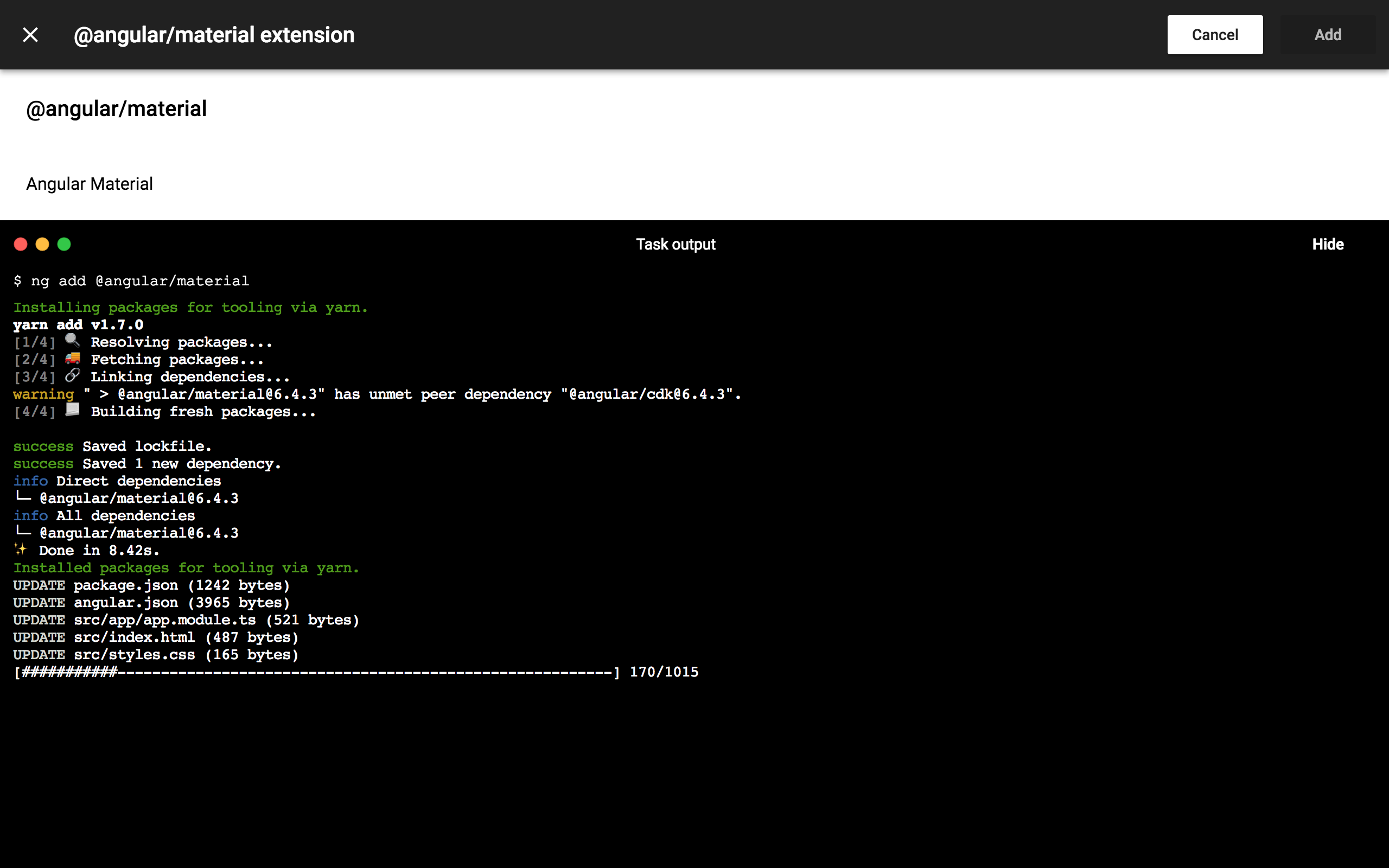Click the truck icon beside Fetching packages
This screenshot has width=1389, height=868.
click(x=72, y=358)
